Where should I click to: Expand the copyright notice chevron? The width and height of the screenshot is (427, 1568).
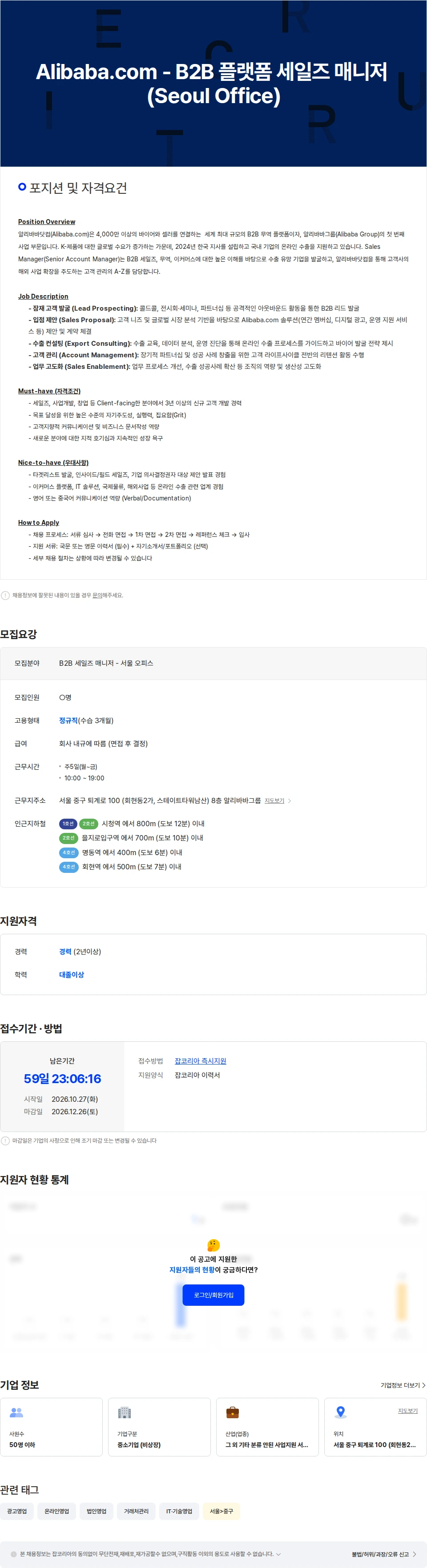point(278,1554)
